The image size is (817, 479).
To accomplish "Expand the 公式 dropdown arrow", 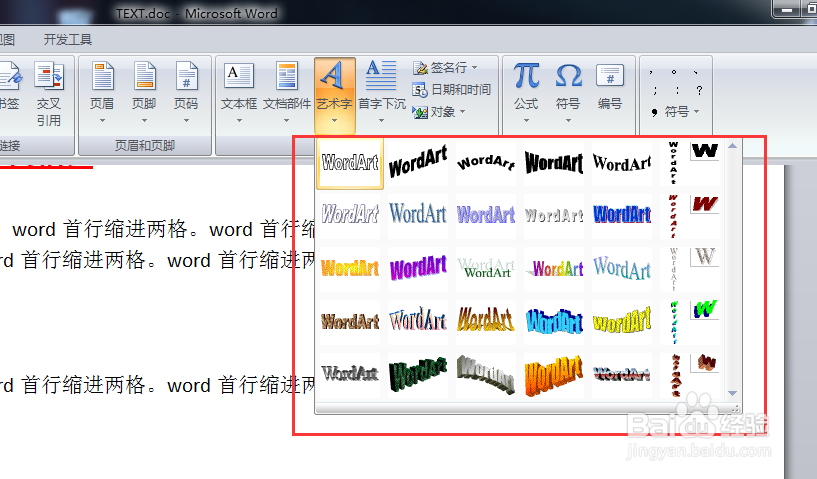I will 526,121.
